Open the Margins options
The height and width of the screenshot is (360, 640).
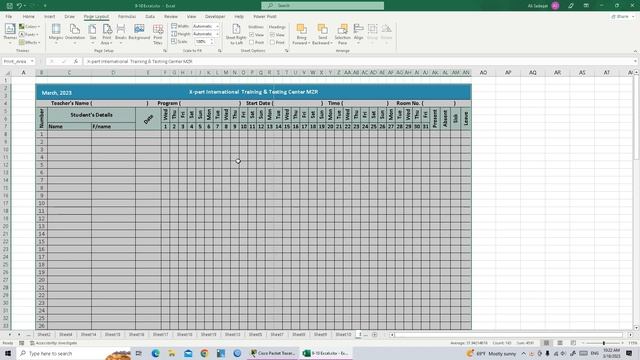point(56,34)
